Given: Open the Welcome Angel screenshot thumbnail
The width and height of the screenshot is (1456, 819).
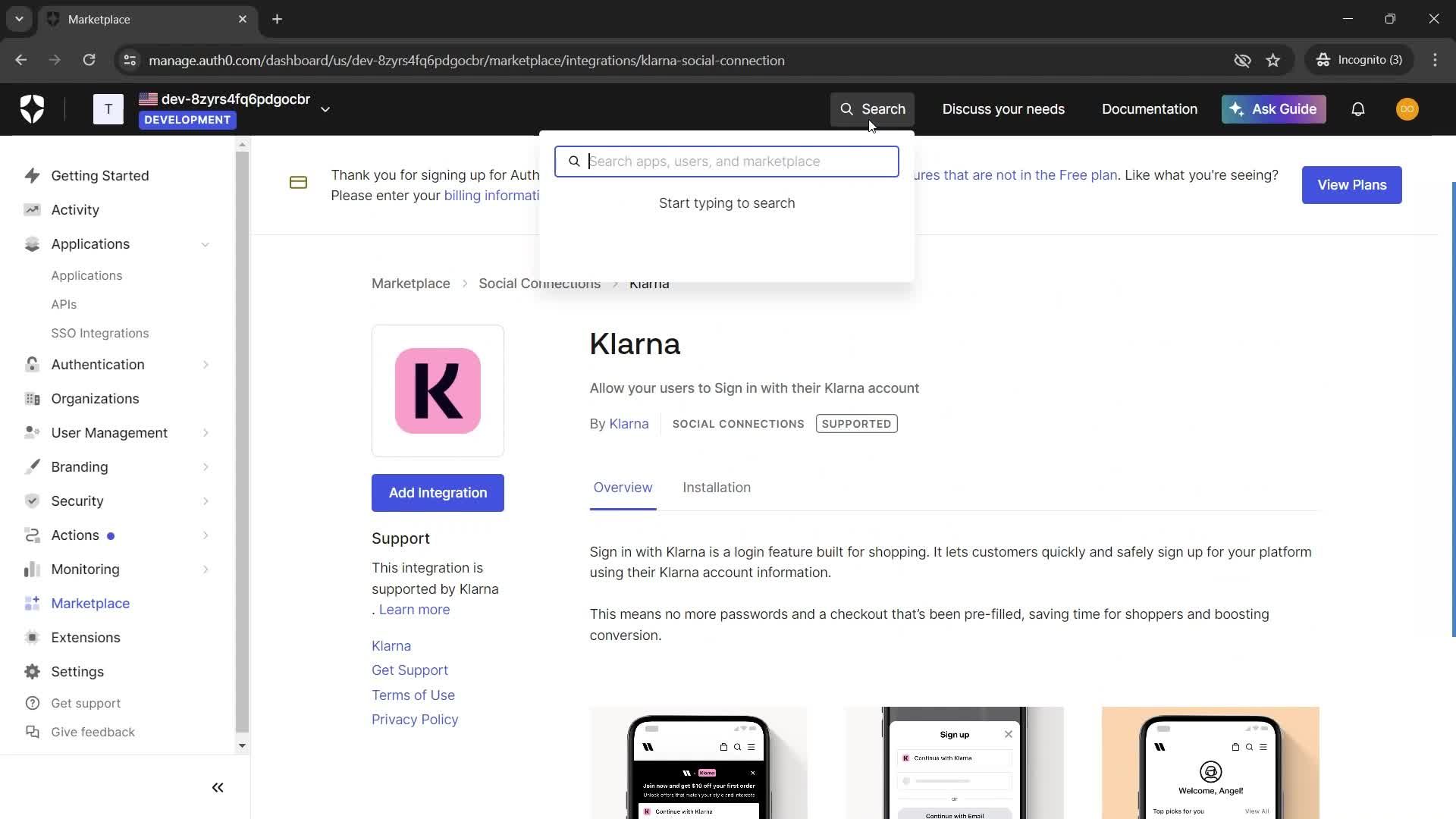Looking at the screenshot, I should (x=1210, y=763).
